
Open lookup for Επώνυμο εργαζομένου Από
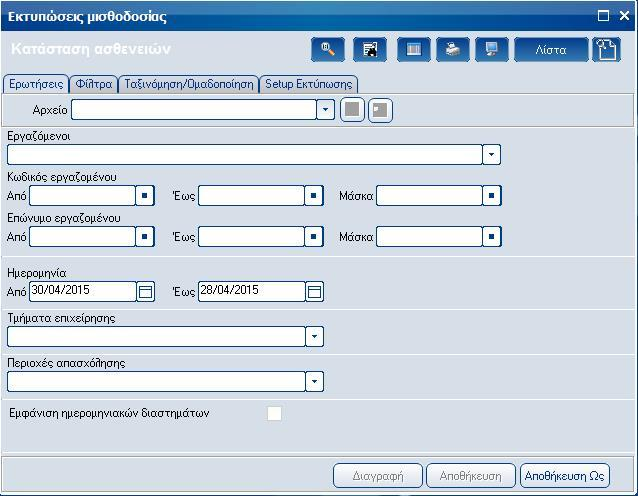tap(145, 237)
